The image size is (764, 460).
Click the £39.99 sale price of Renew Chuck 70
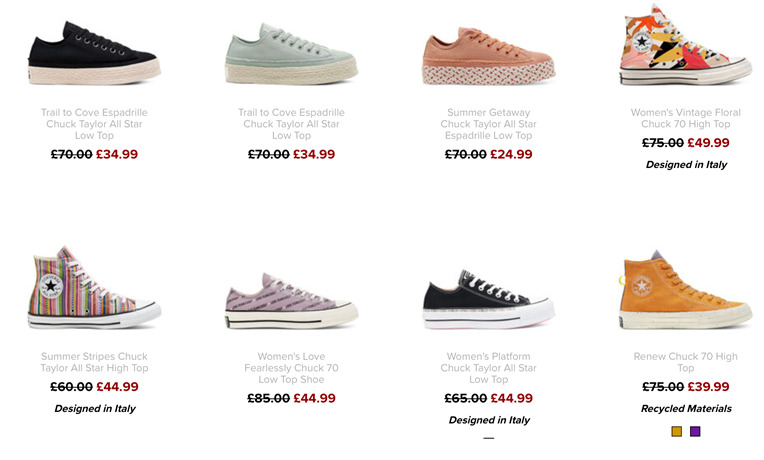708,387
